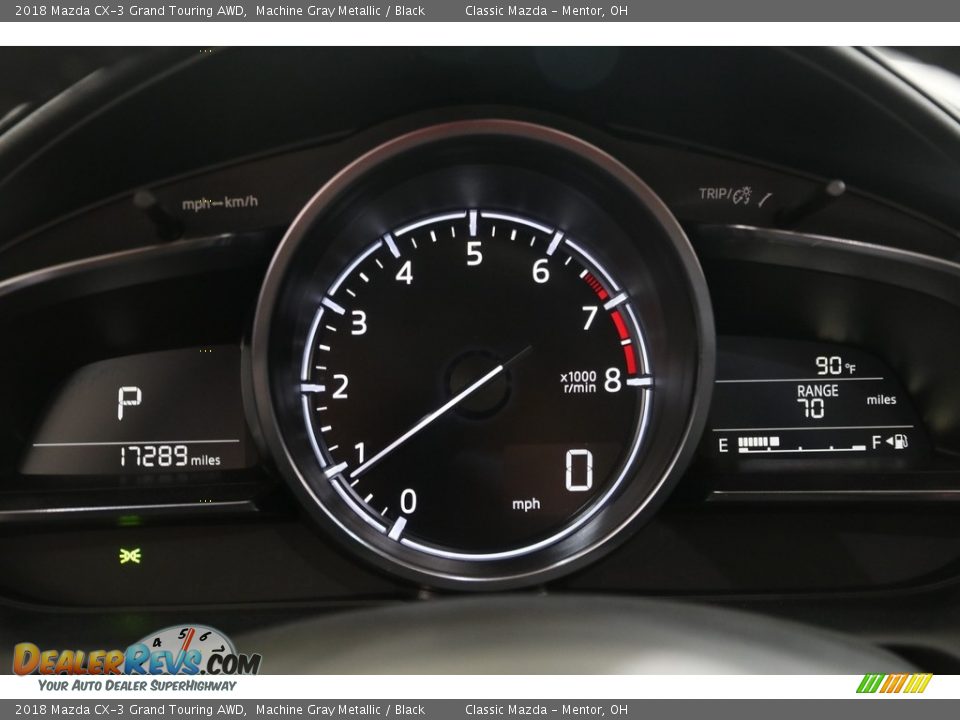Screen dimensions: 960x720
Task: Click the digital speed readout 0
Action: click(579, 470)
